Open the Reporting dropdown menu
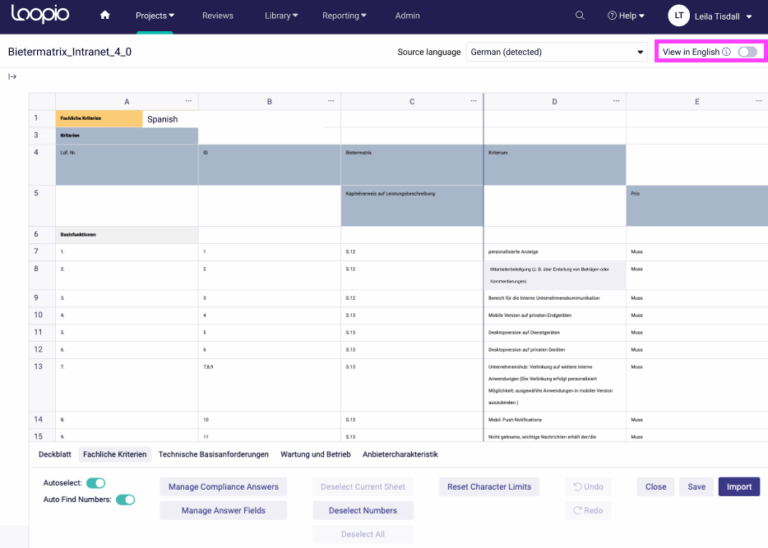Screen dimensions: 768x548 tap(344, 16)
